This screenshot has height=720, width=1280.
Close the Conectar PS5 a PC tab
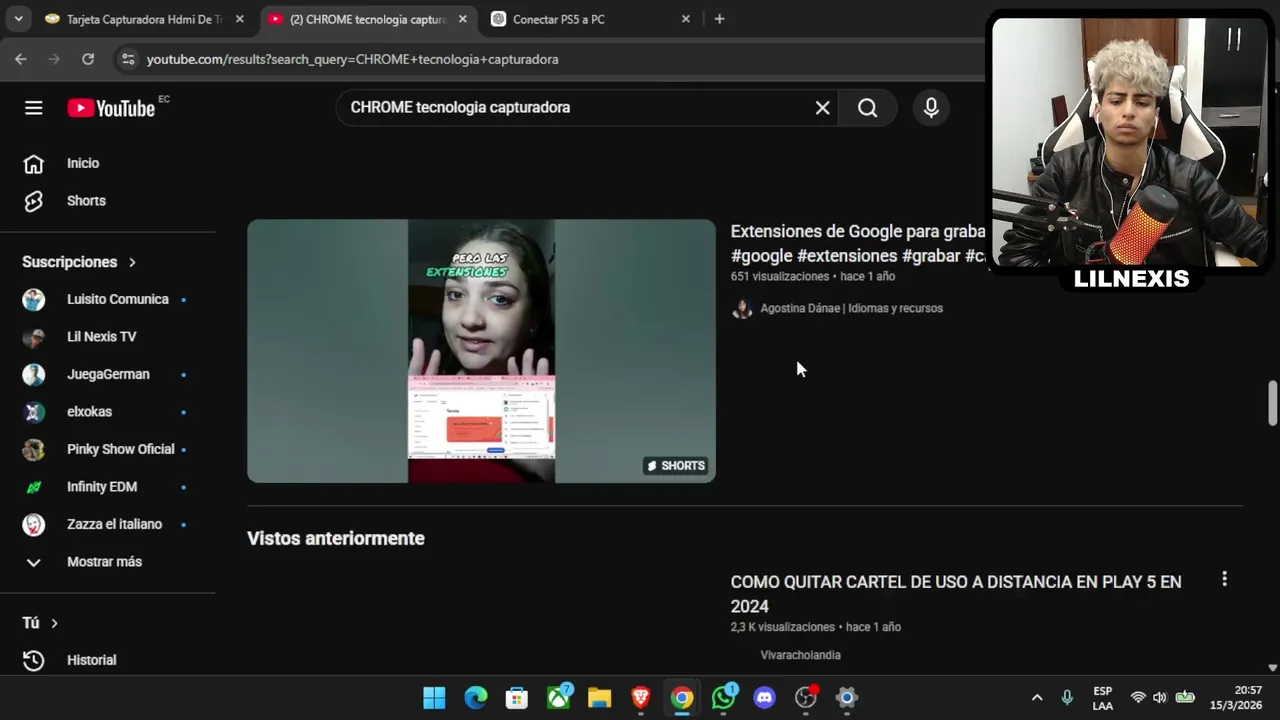[685, 19]
